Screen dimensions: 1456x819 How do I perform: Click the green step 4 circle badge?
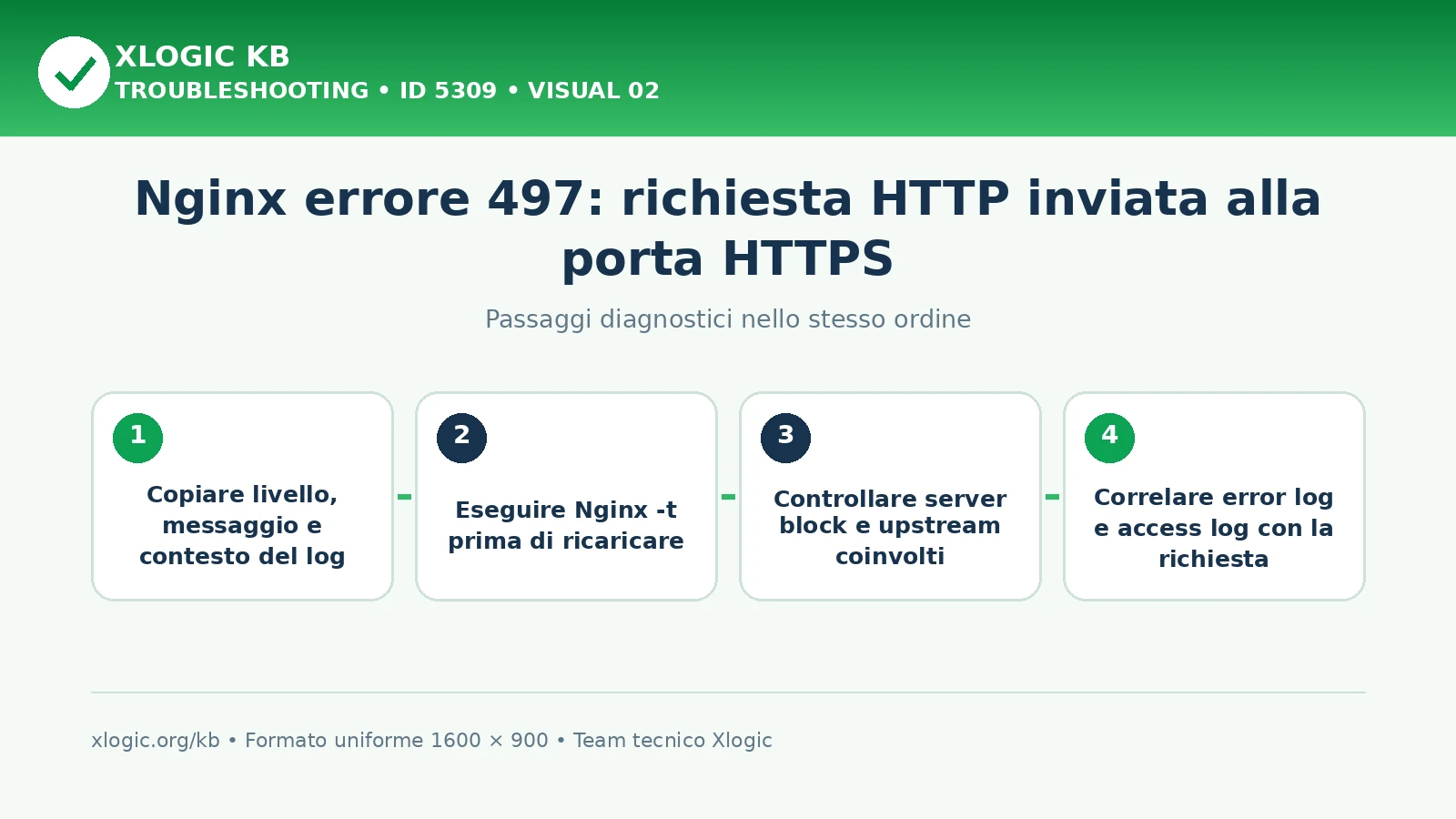coord(1109,438)
